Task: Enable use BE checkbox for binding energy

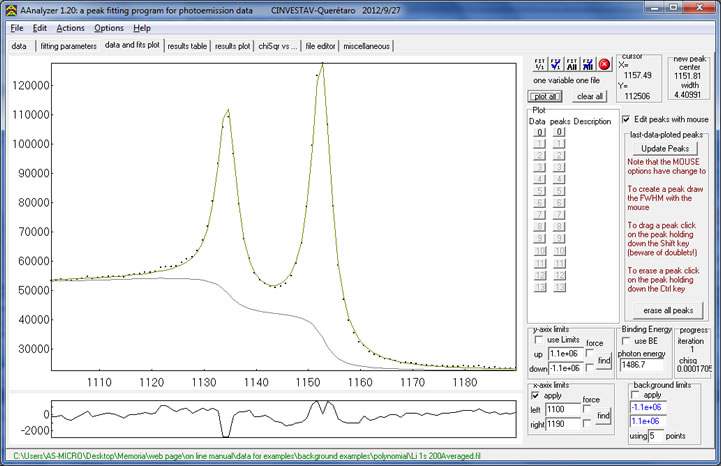Action: pyautogui.click(x=627, y=341)
